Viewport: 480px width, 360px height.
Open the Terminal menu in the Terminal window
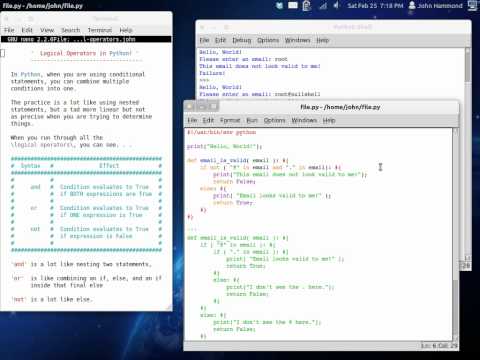[x=100, y=30]
